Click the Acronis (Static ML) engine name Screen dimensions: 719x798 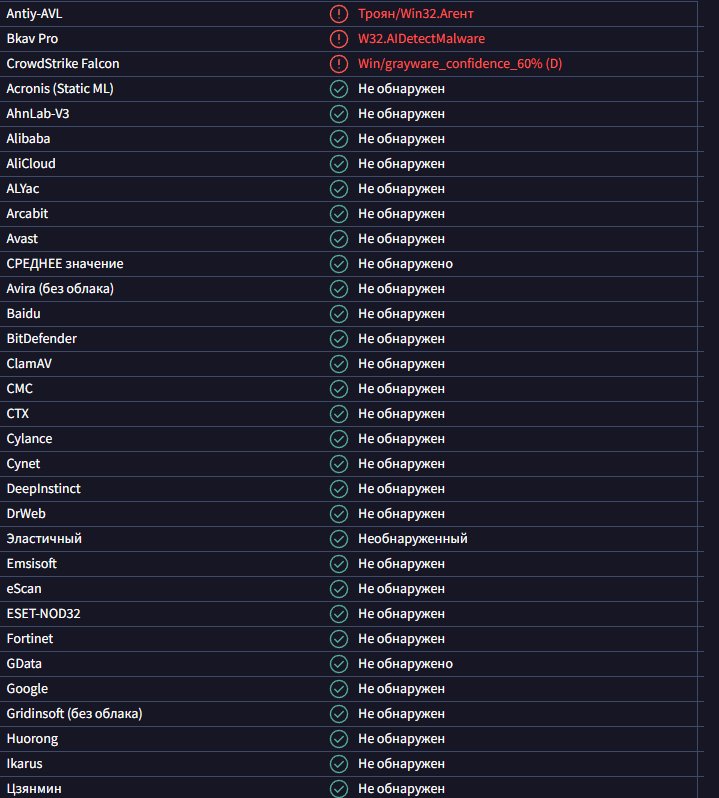pyautogui.click(x=60, y=89)
